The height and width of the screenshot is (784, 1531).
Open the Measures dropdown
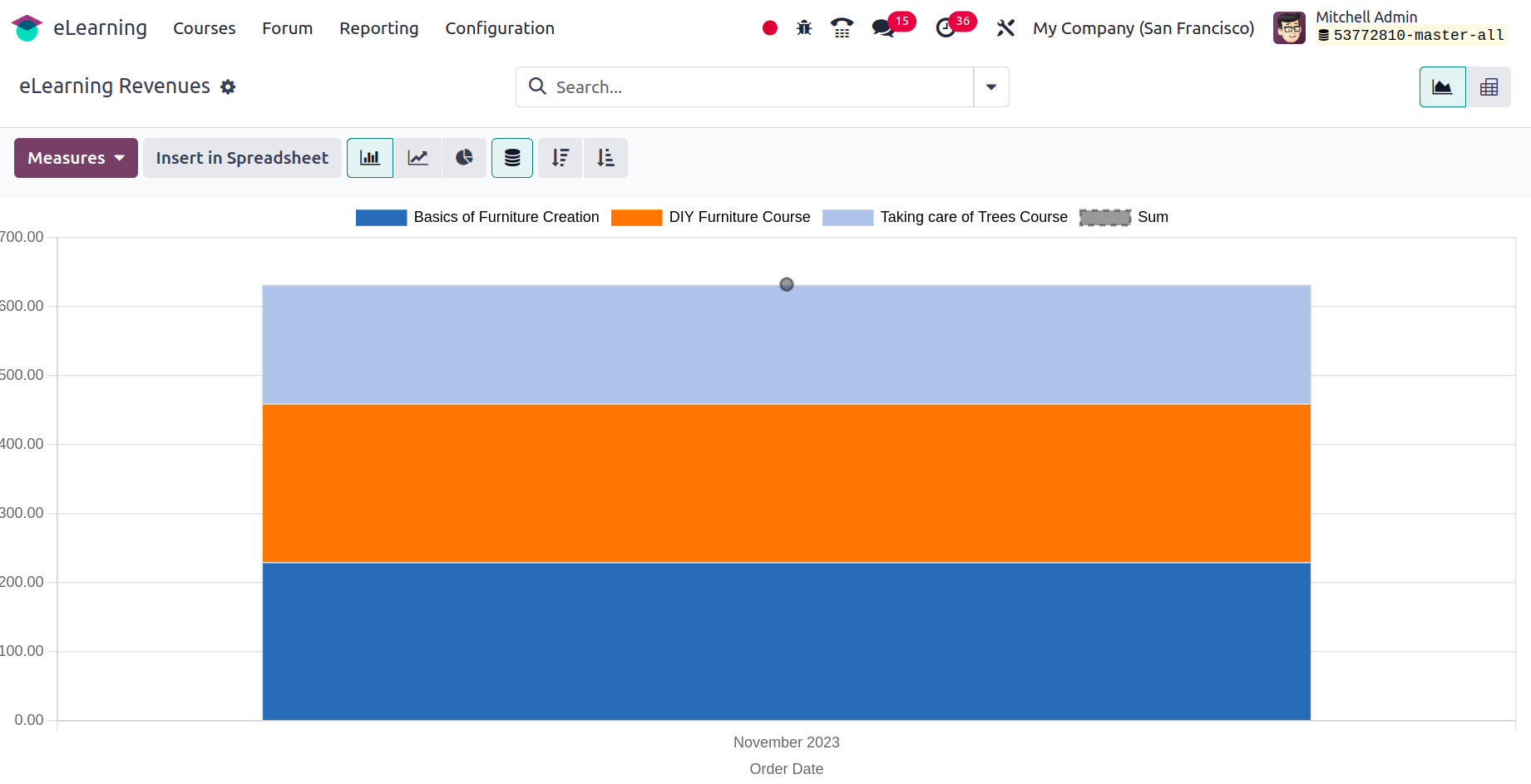point(76,158)
